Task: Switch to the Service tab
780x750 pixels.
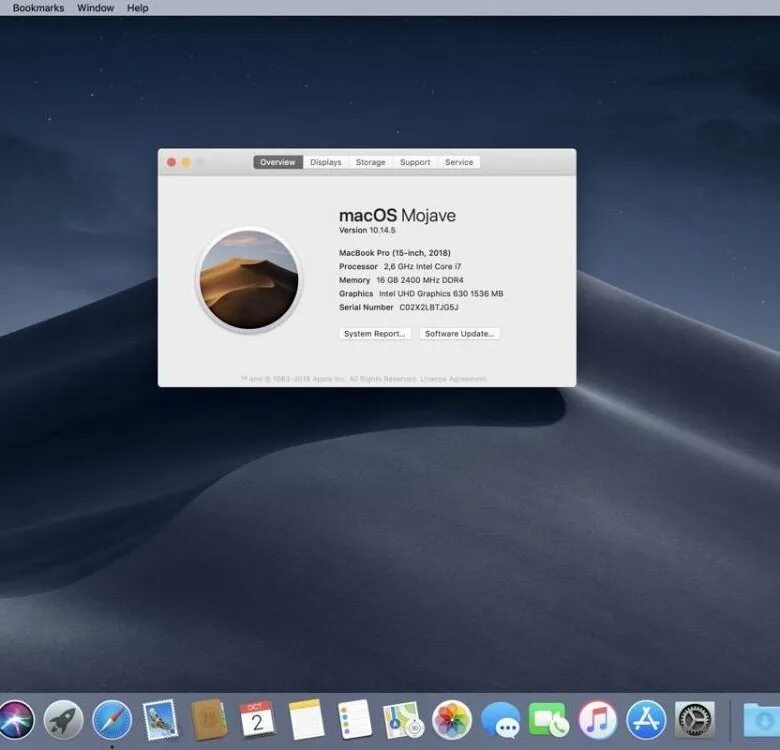Action: point(459,162)
